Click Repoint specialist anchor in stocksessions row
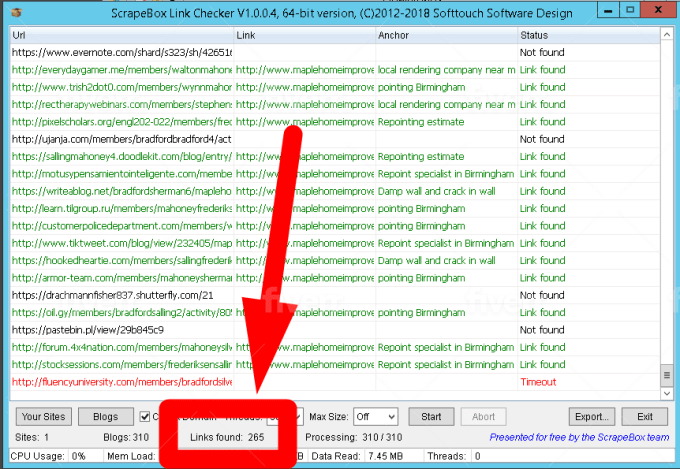This screenshot has width=680, height=469. (446, 365)
